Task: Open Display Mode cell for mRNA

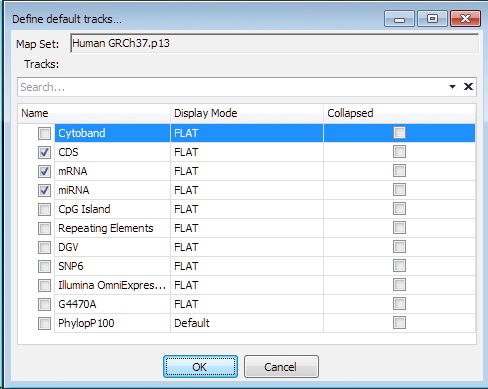Action: [x=247, y=171]
